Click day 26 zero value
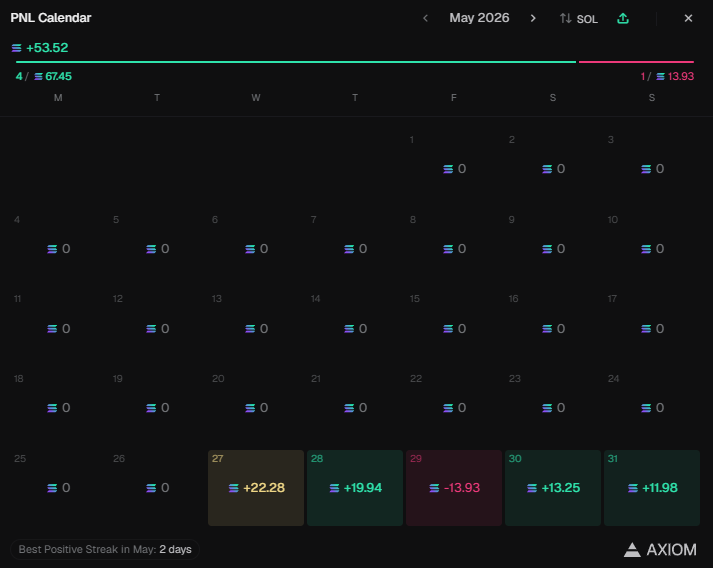Image resolution: width=713 pixels, height=568 pixels. pyautogui.click(x=165, y=488)
